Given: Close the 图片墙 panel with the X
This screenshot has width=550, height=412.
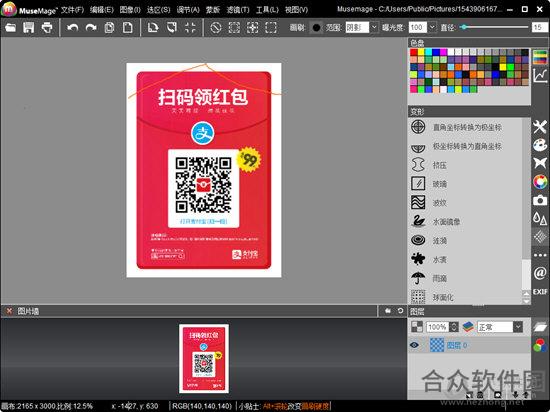Looking at the screenshot, I should (9, 311).
